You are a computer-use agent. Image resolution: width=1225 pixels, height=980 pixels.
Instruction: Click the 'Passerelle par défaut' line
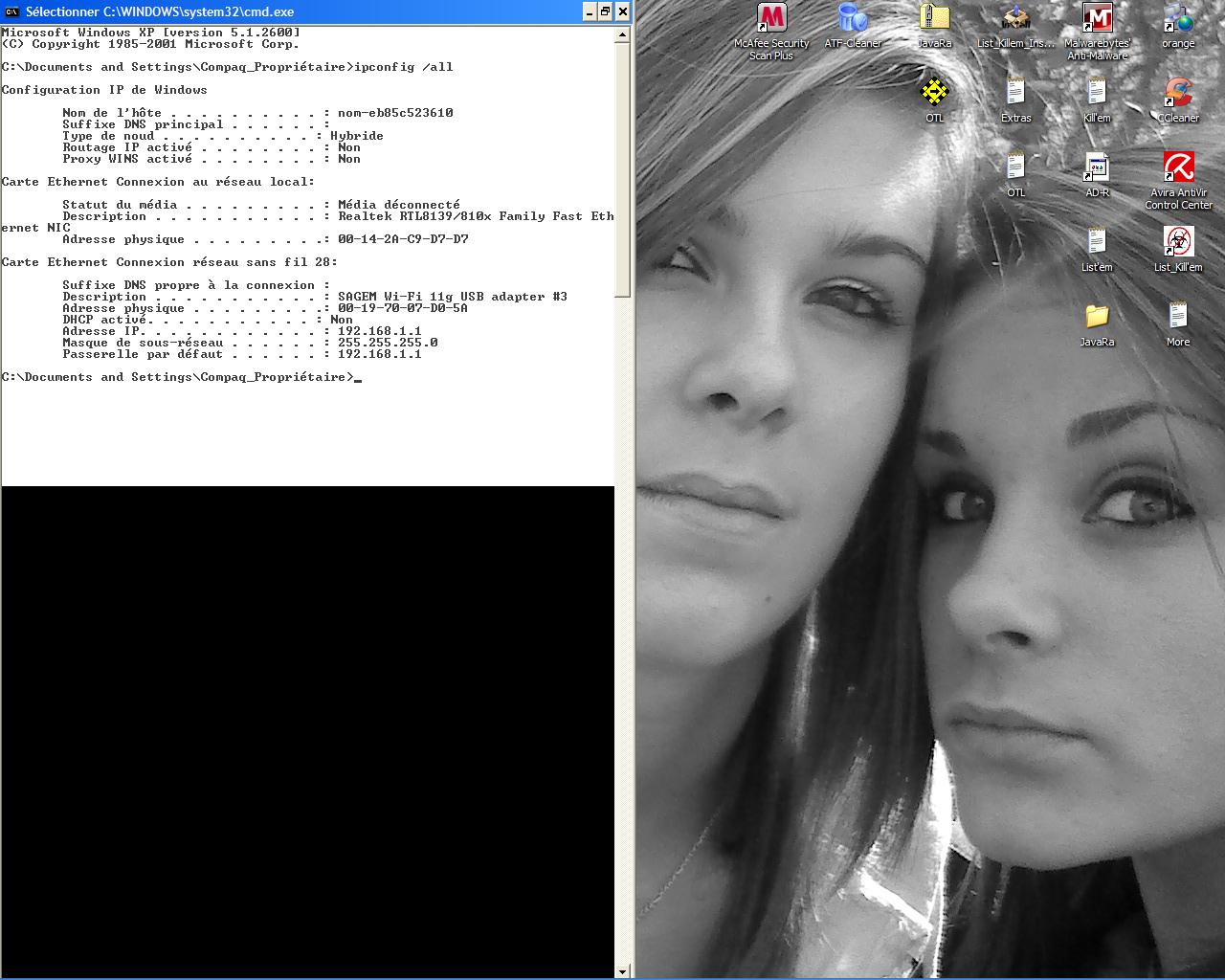(x=242, y=354)
